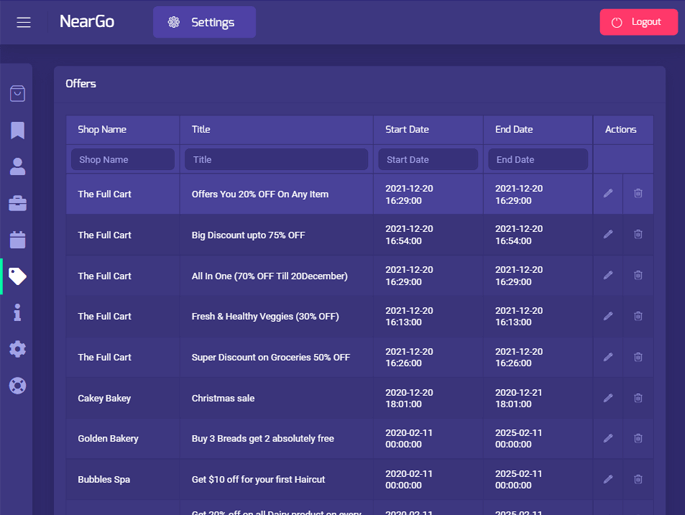The width and height of the screenshot is (685, 515).
Task: Edit the Bubbles Spa haircut offer
Action: tap(608, 480)
